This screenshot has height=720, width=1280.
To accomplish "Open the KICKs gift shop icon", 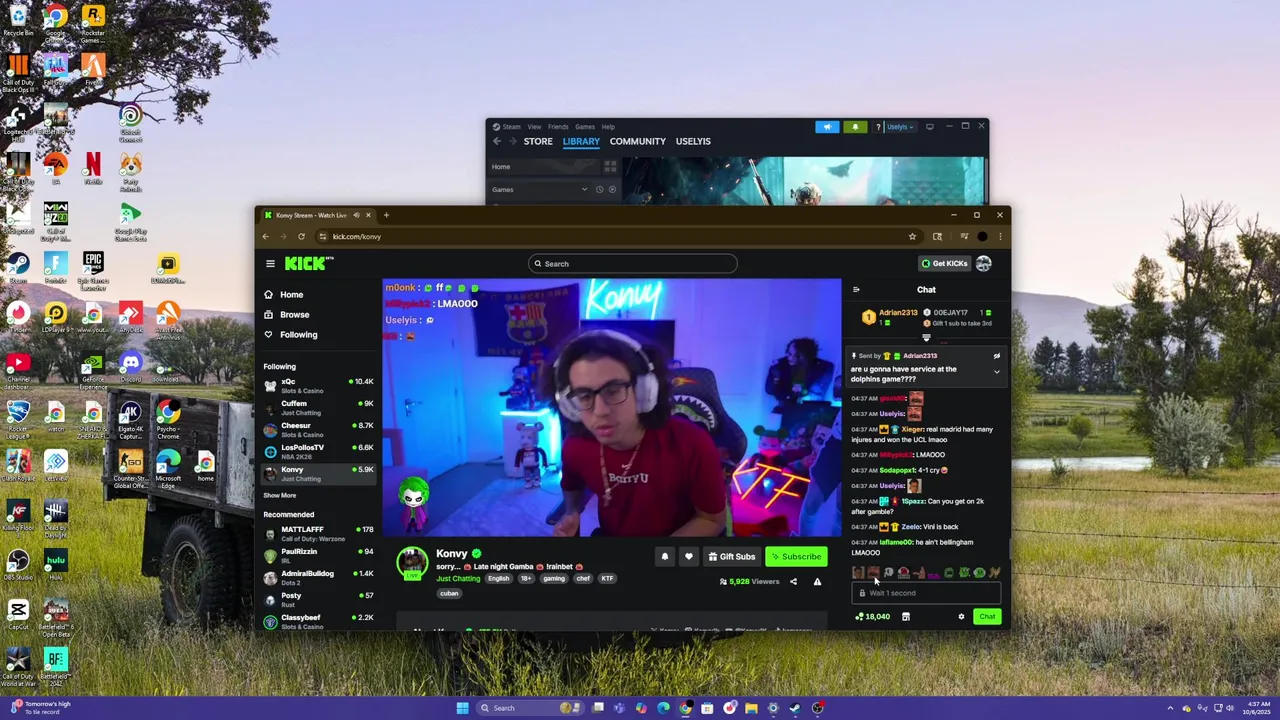I will 906,617.
